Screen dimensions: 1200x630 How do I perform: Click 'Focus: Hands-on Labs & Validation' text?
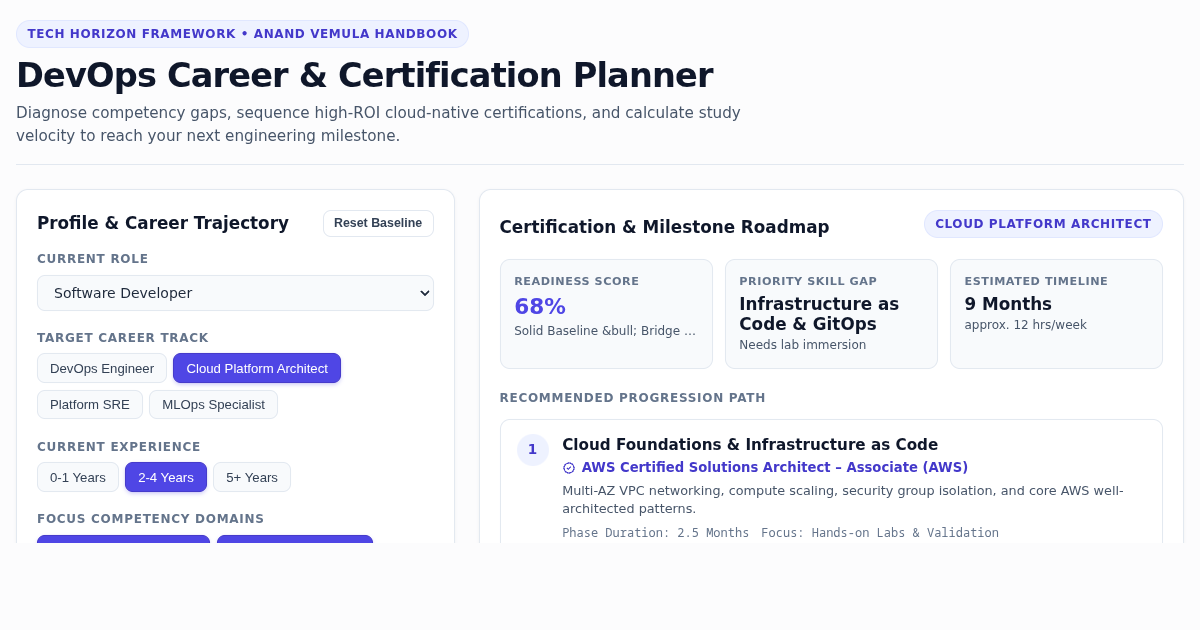click(880, 533)
